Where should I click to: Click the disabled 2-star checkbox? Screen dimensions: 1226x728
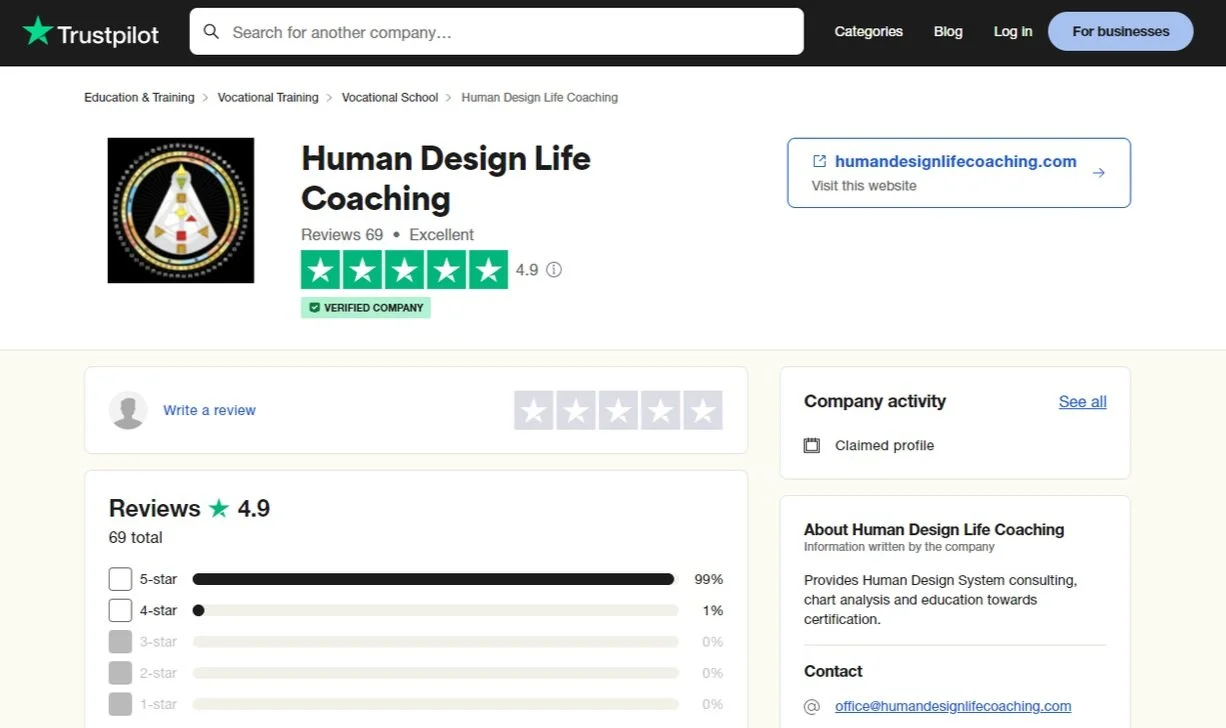tap(120, 673)
